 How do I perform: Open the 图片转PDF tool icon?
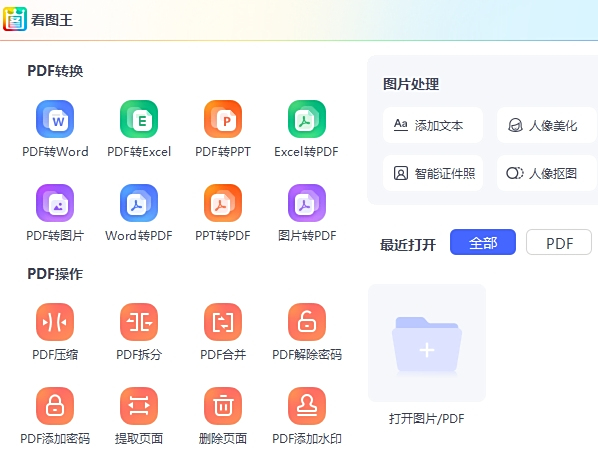(x=307, y=203)
